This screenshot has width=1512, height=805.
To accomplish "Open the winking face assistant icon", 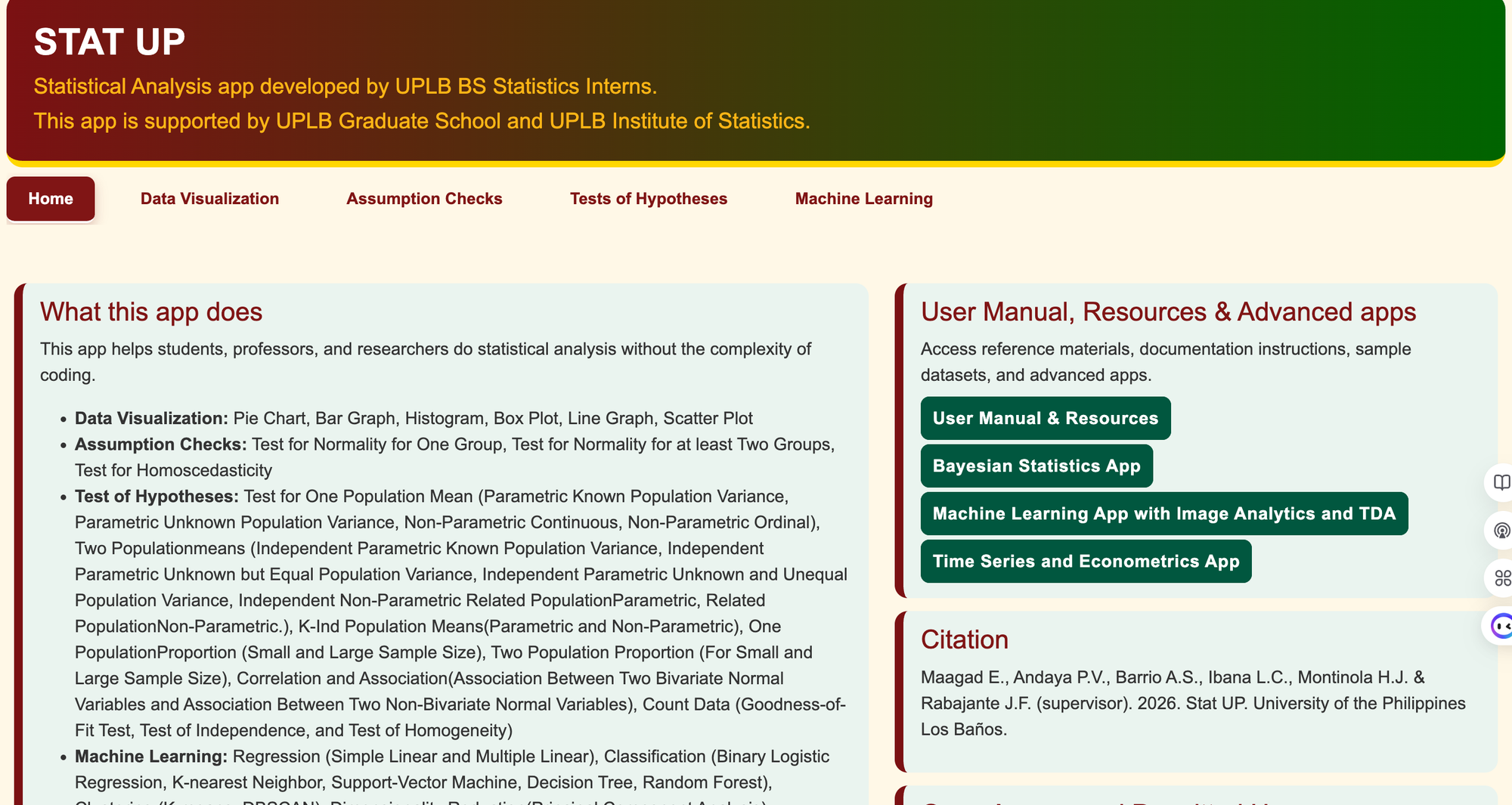I will coord(1501,626).
